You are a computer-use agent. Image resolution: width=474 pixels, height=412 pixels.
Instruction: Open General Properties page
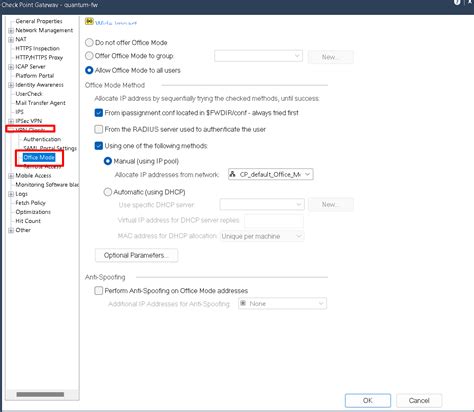(x=39, y=21)
